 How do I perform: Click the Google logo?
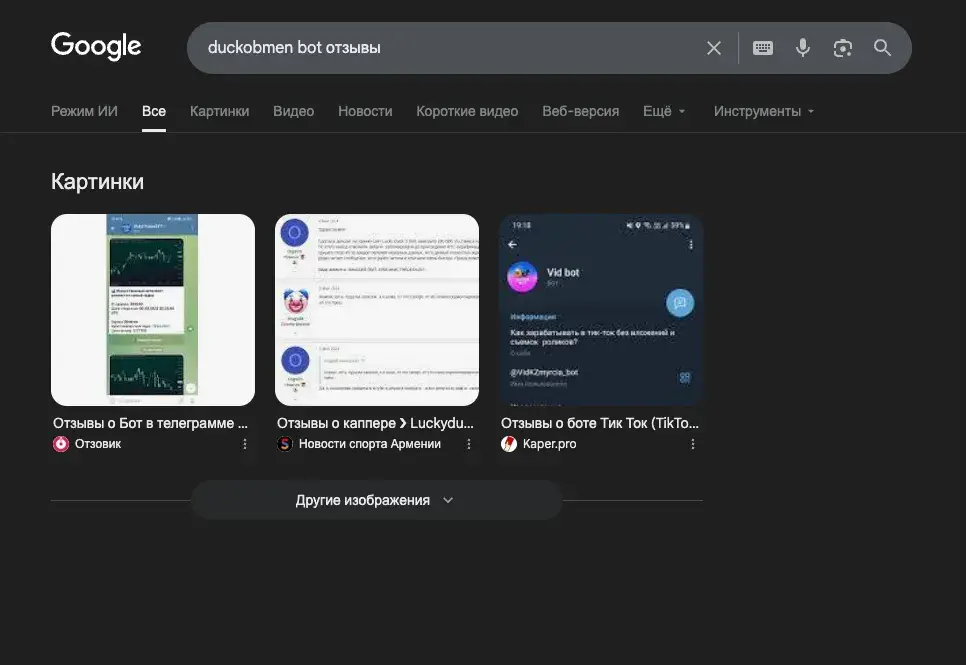click(96, 46)
